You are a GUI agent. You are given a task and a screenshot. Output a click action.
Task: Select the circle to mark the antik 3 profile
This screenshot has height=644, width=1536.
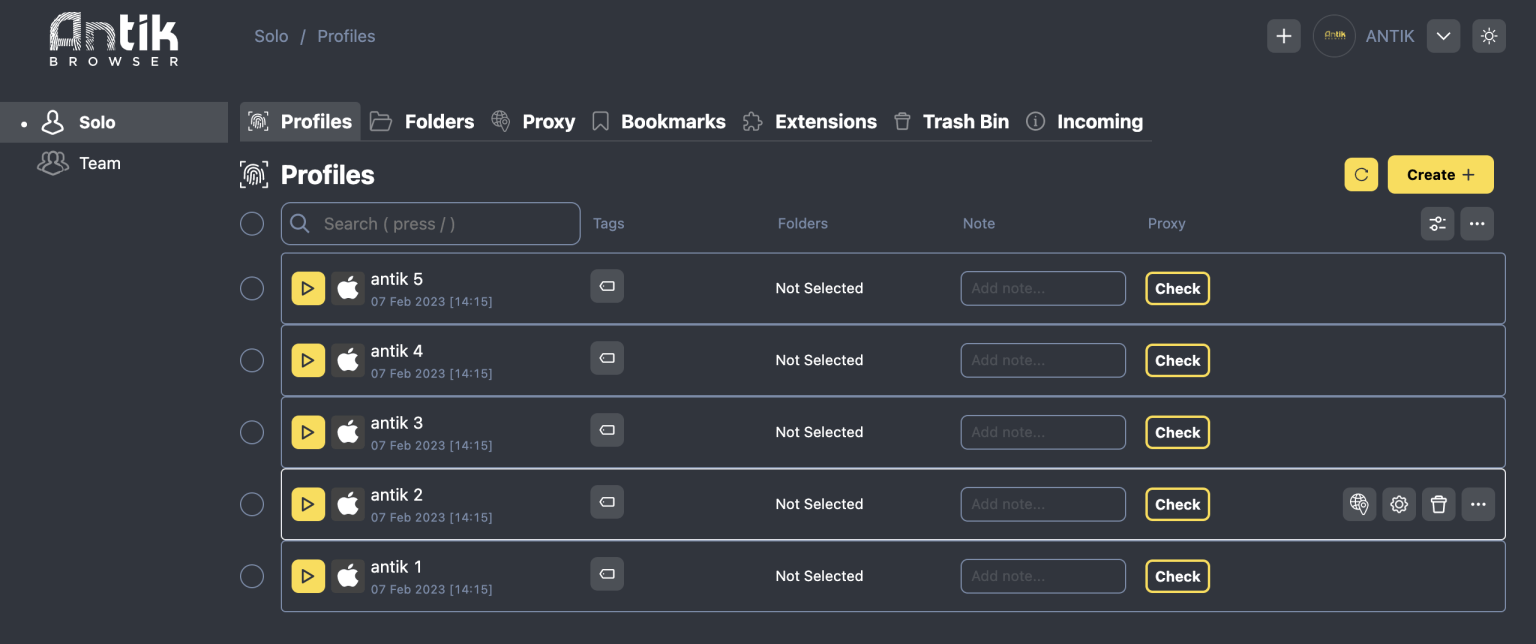251,432
